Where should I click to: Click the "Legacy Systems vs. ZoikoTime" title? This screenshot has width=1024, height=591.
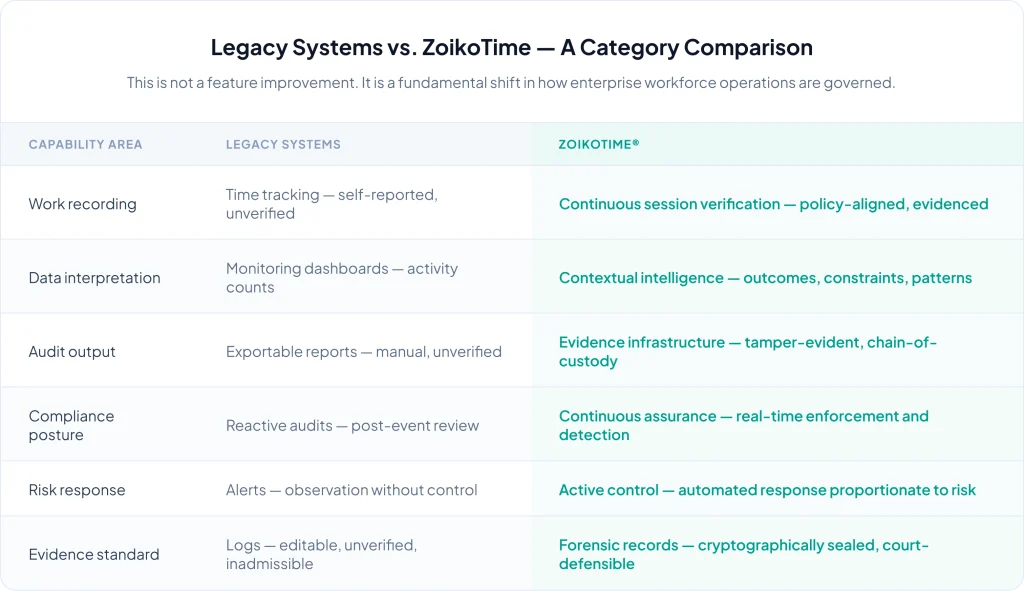point(511,48)
